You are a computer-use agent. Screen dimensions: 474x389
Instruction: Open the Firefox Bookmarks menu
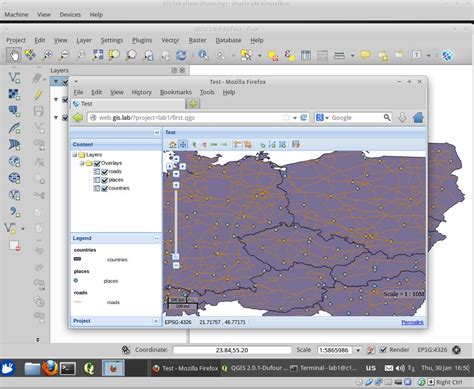click(x=176, y=92)
